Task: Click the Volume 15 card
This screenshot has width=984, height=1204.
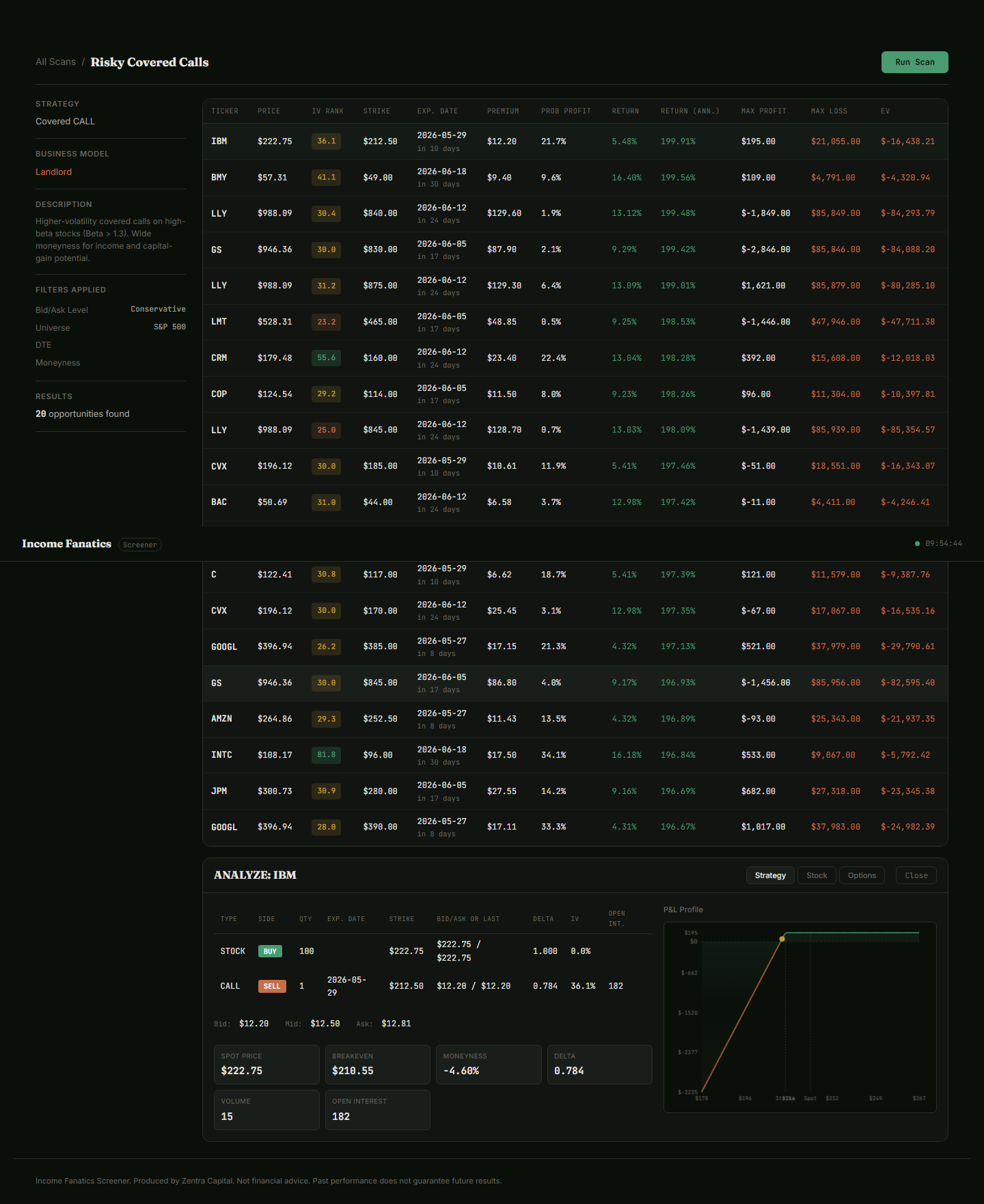Action: (266, 1110)
